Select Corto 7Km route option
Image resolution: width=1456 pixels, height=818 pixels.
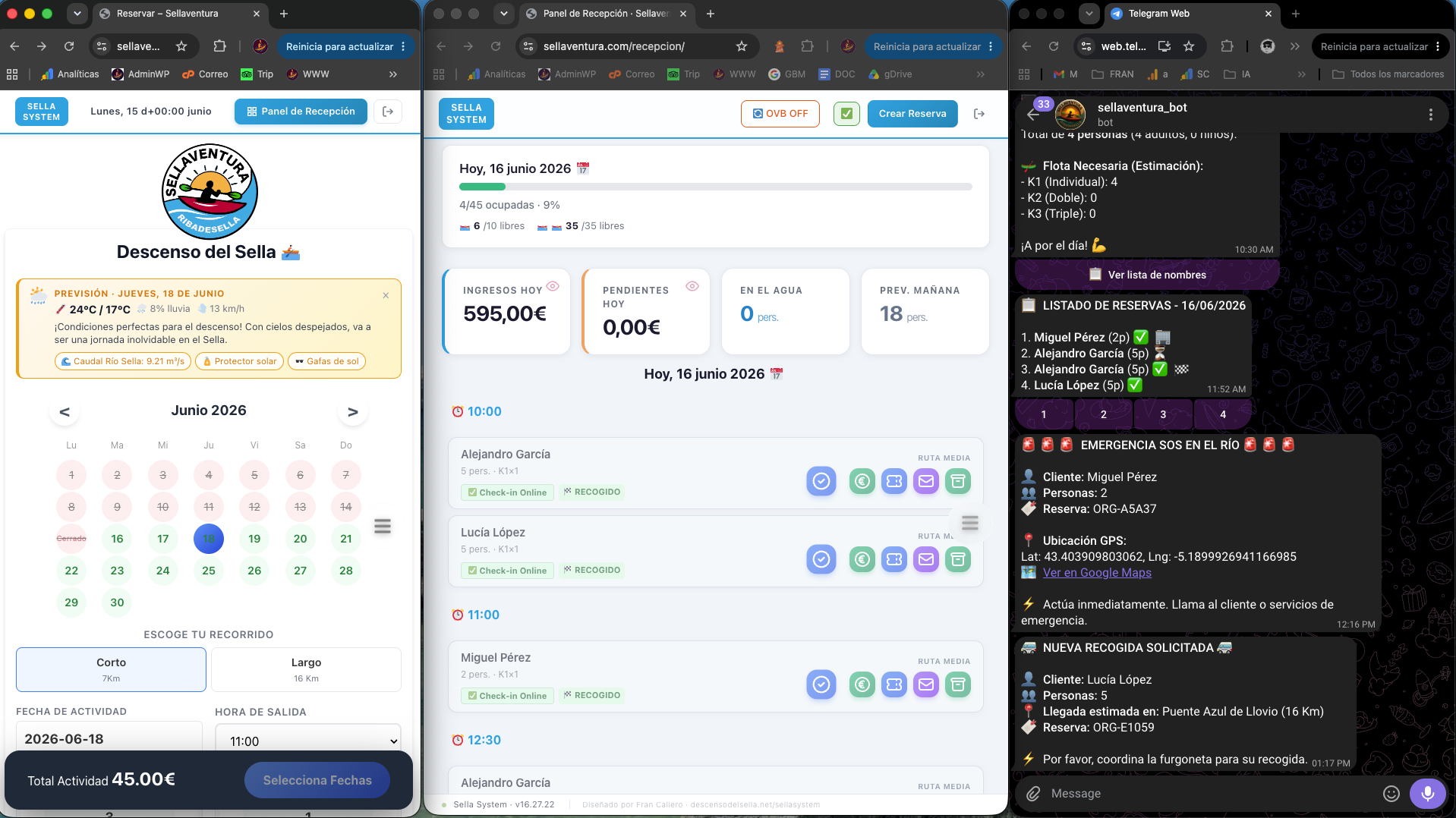pyautogui.click(x=111, y=669)
